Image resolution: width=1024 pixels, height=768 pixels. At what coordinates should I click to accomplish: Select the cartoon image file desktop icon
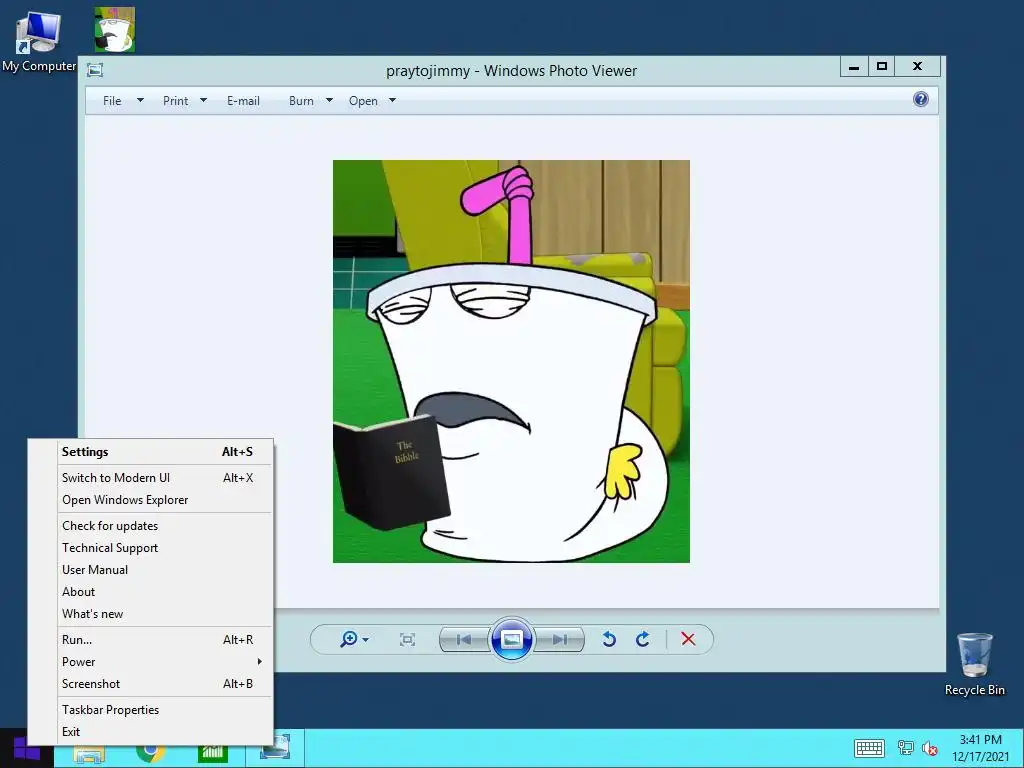pos(114,29)
